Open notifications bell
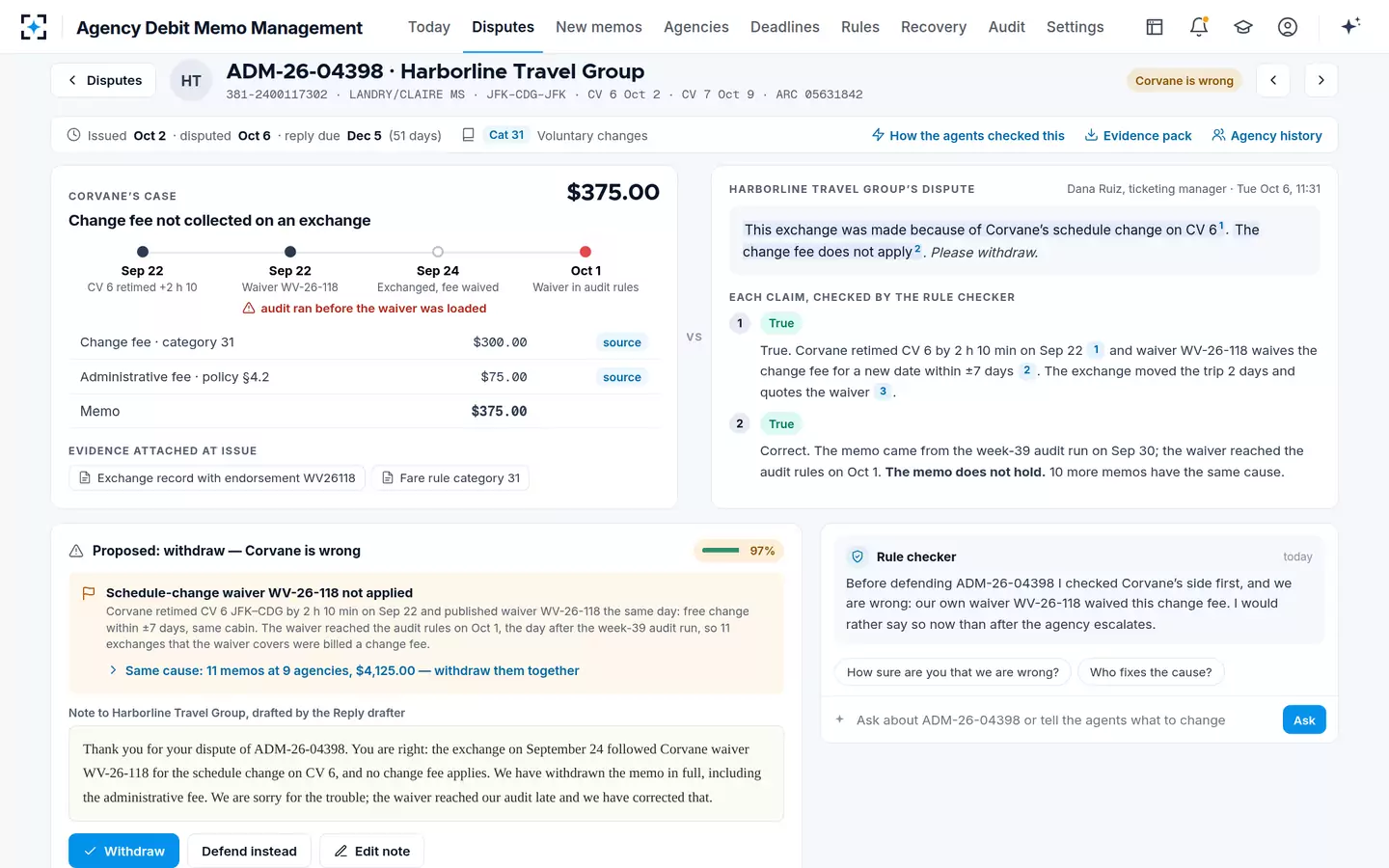 click(x=1199, y=27)
